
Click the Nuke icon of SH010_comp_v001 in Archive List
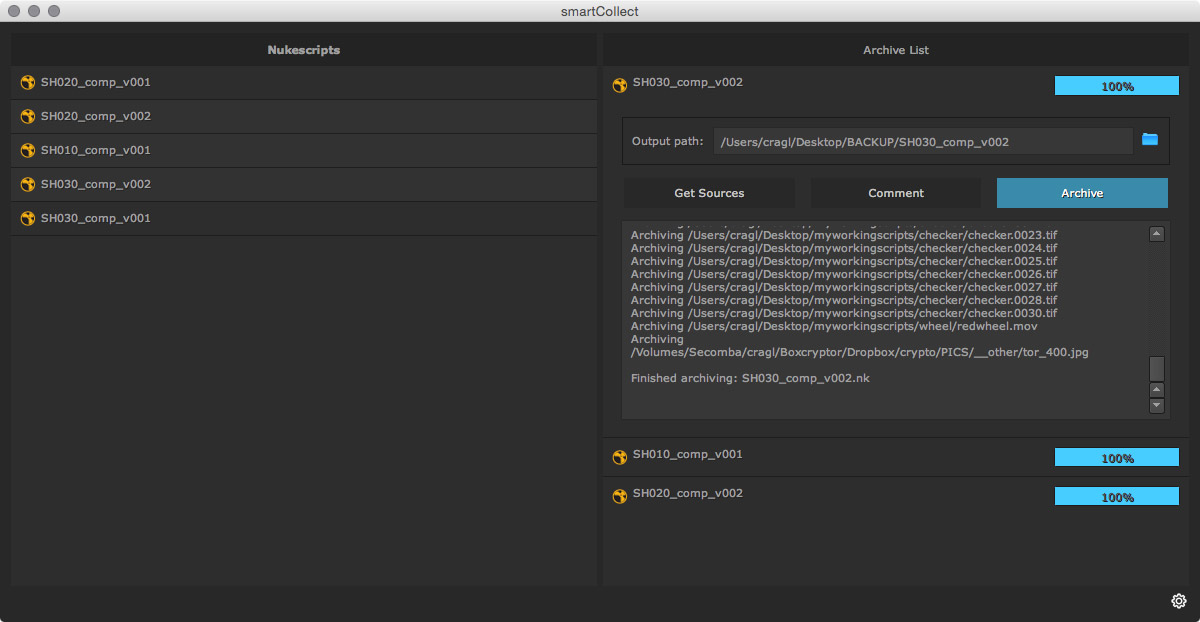(620, 457)
